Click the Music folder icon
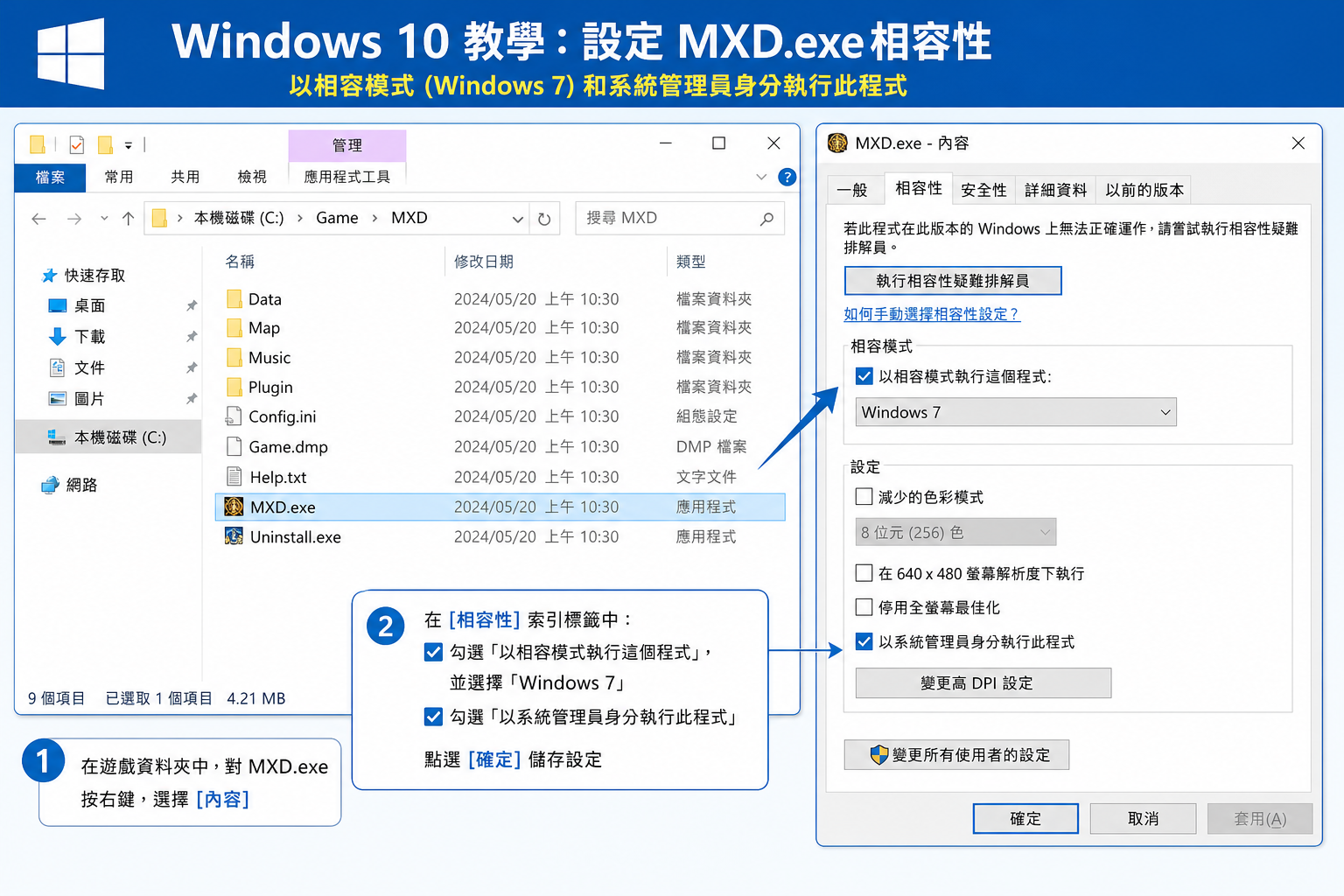This screenshot has width=1344, height=896. [234, 358]
